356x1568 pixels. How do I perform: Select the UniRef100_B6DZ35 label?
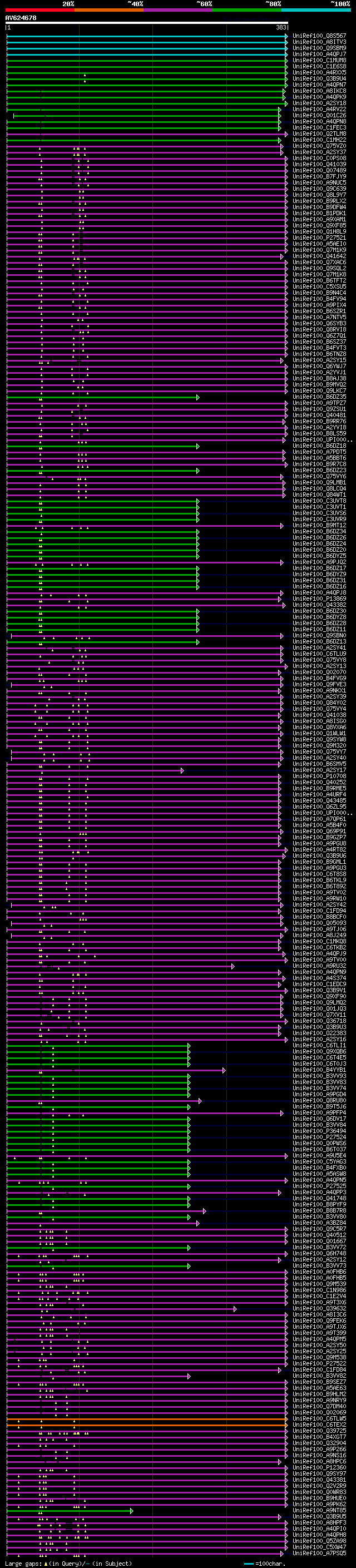coord(319,397)
